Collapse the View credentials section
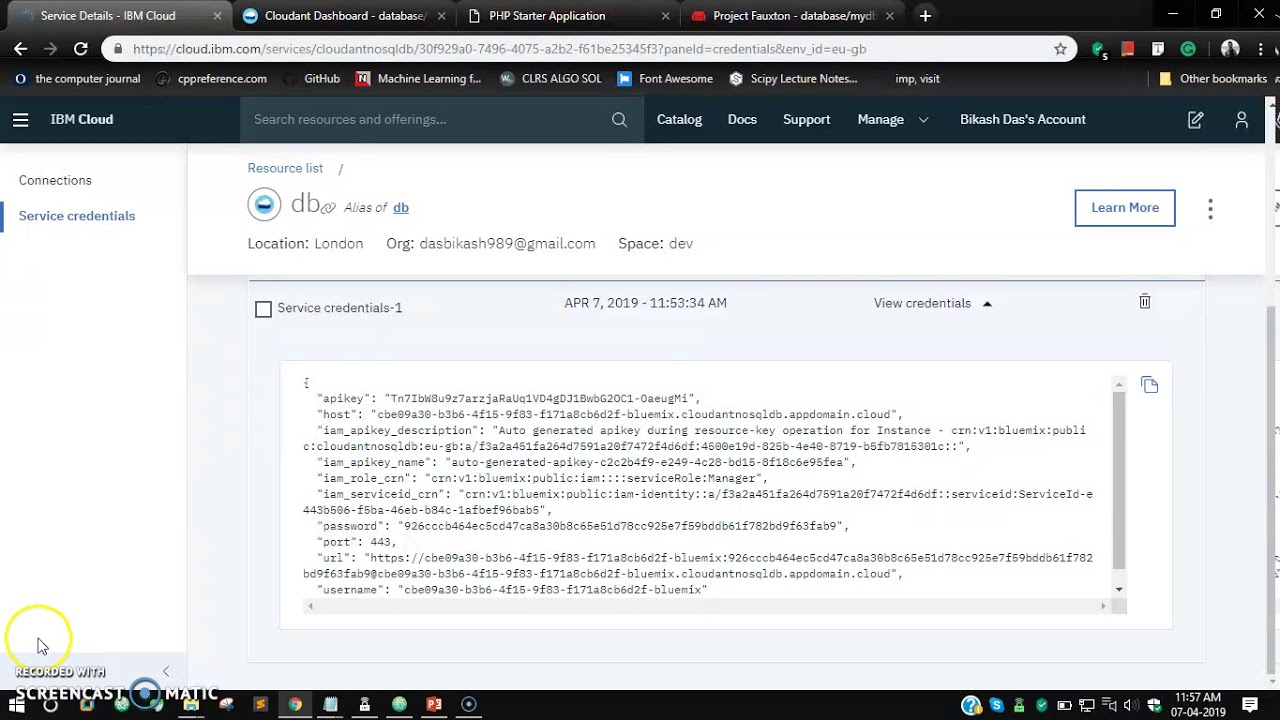Screen dimensions: 1280x720 click(932, 303)
